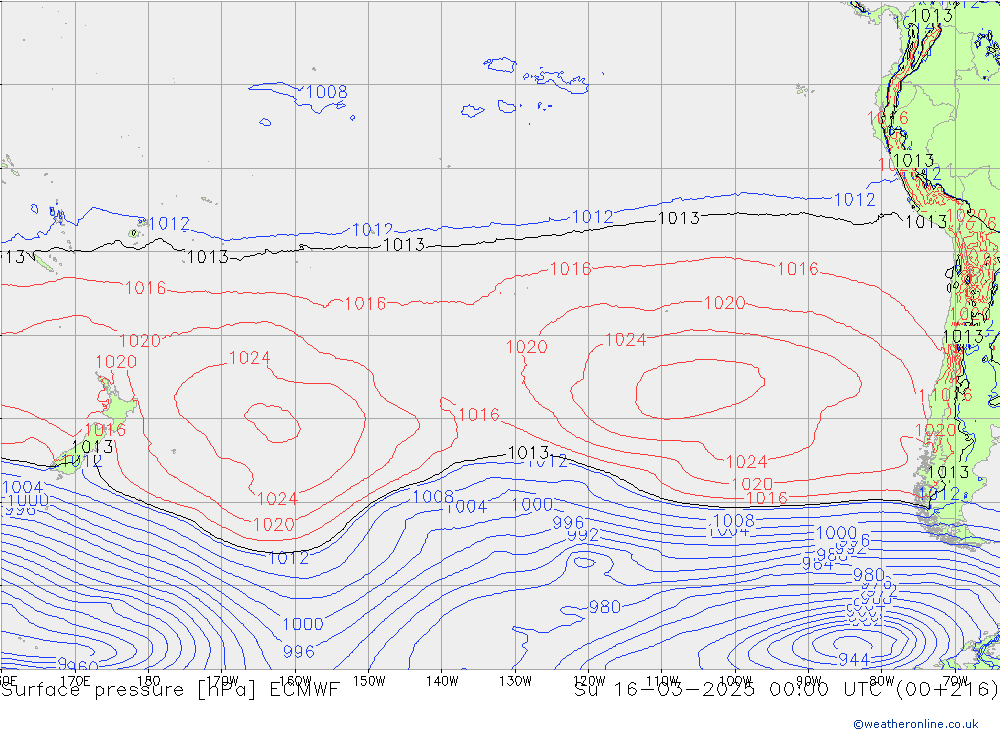Click the "70W" longitude axis label
Viewport: 1000px width, 733px height.
955,681
